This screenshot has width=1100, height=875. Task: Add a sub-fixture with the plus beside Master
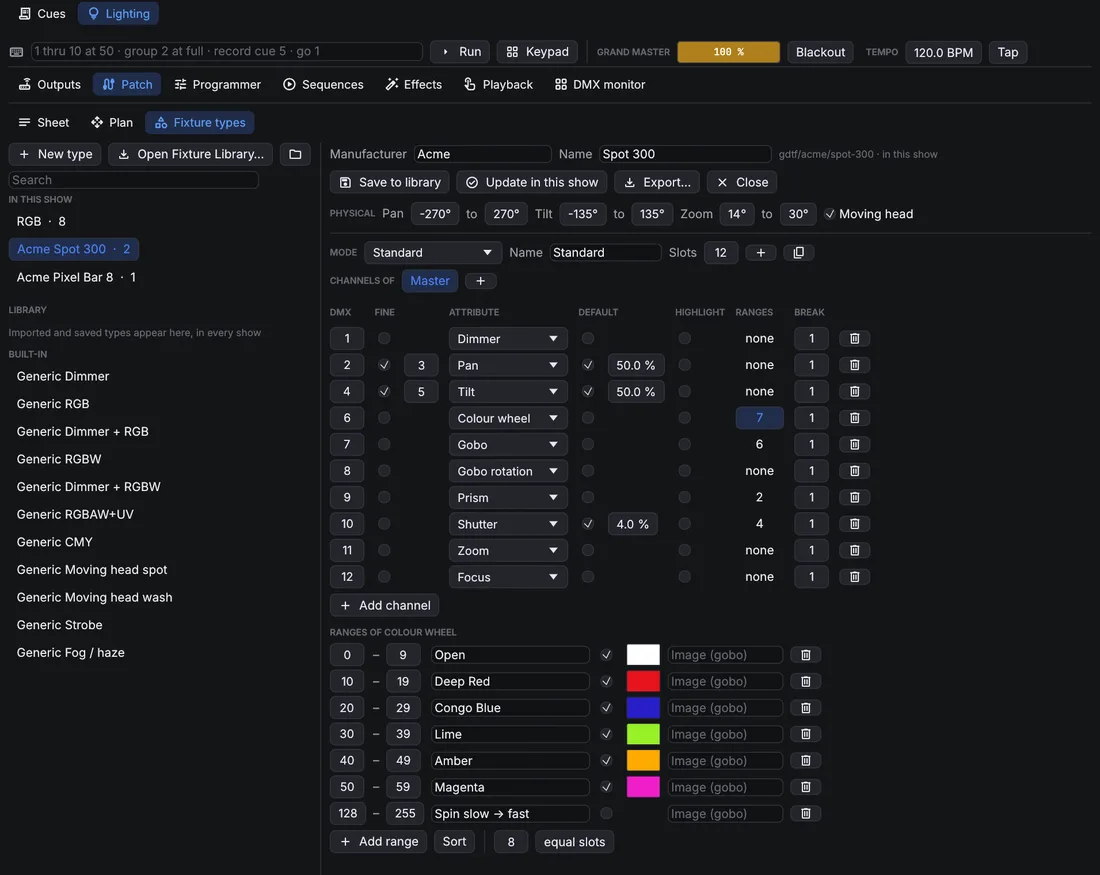(481, 281)
